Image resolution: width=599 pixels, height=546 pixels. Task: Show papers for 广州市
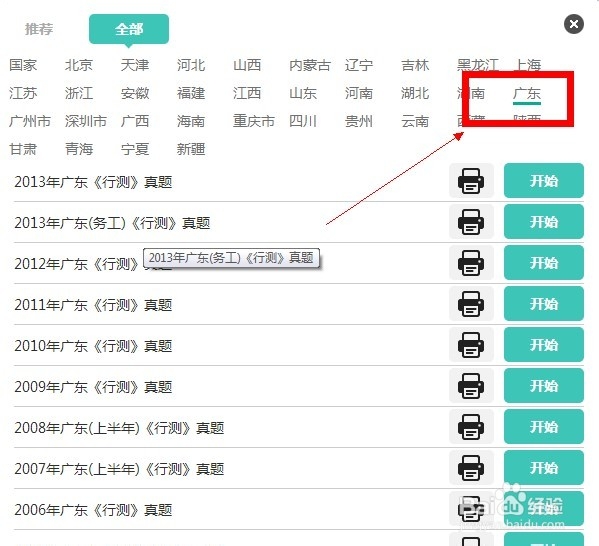tap(30, 121)
